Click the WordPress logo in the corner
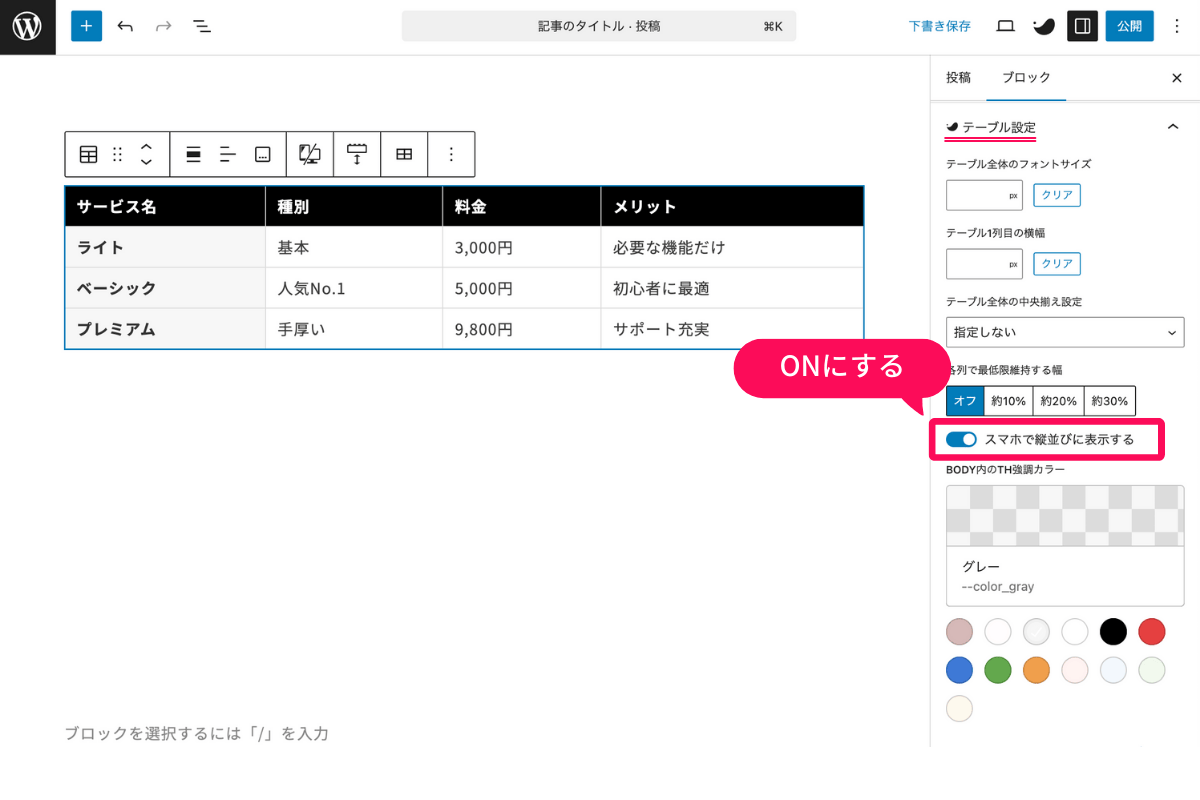The height and width of the screenshot is (800, 1200). click(27, 27)
